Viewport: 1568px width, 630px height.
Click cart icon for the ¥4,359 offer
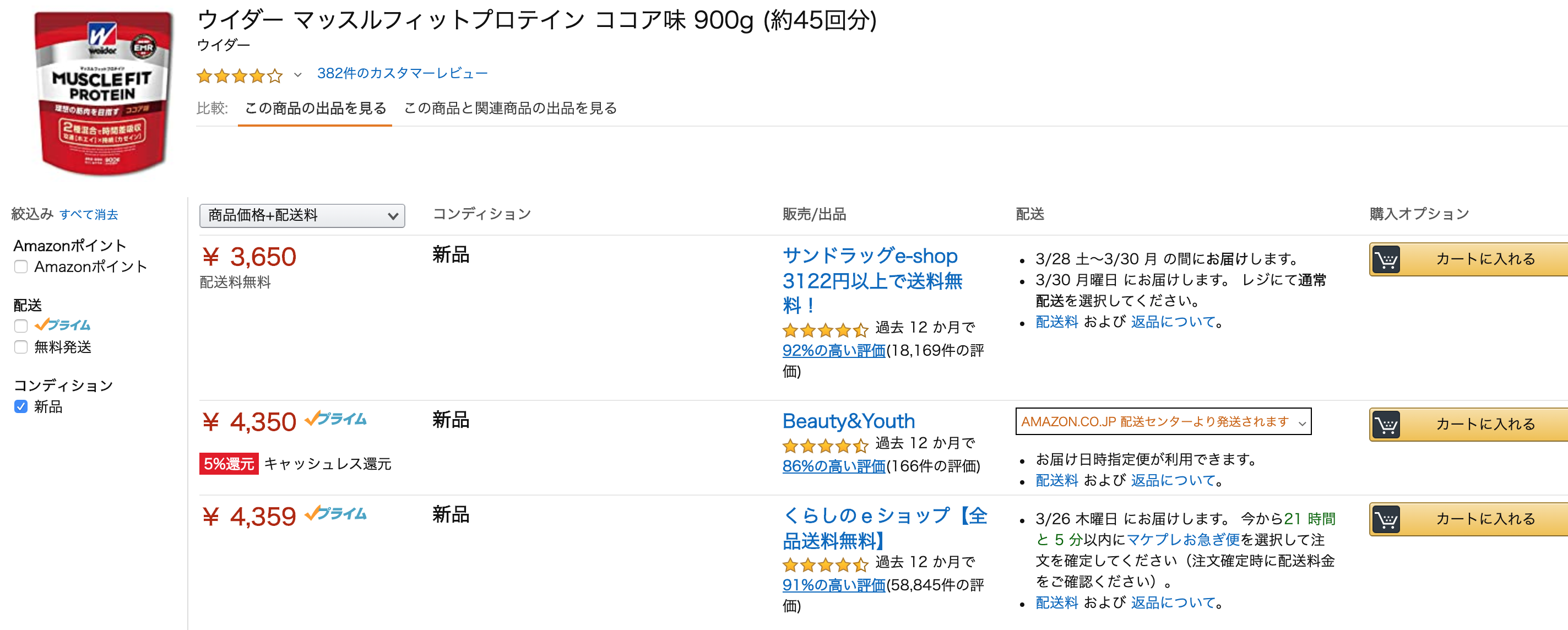coord(1386,519)
